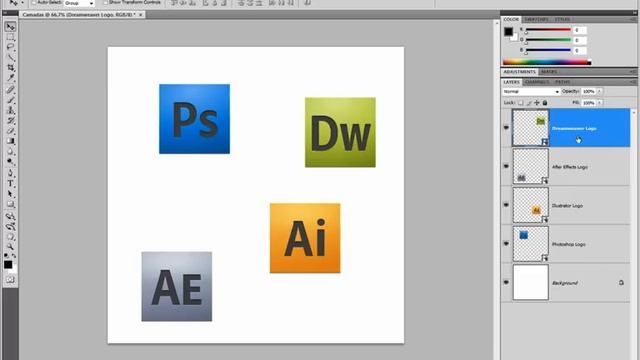This screenshot has height=360, width=640.
Task: Select the Hand tool
Action: click(x=10, y=237)
